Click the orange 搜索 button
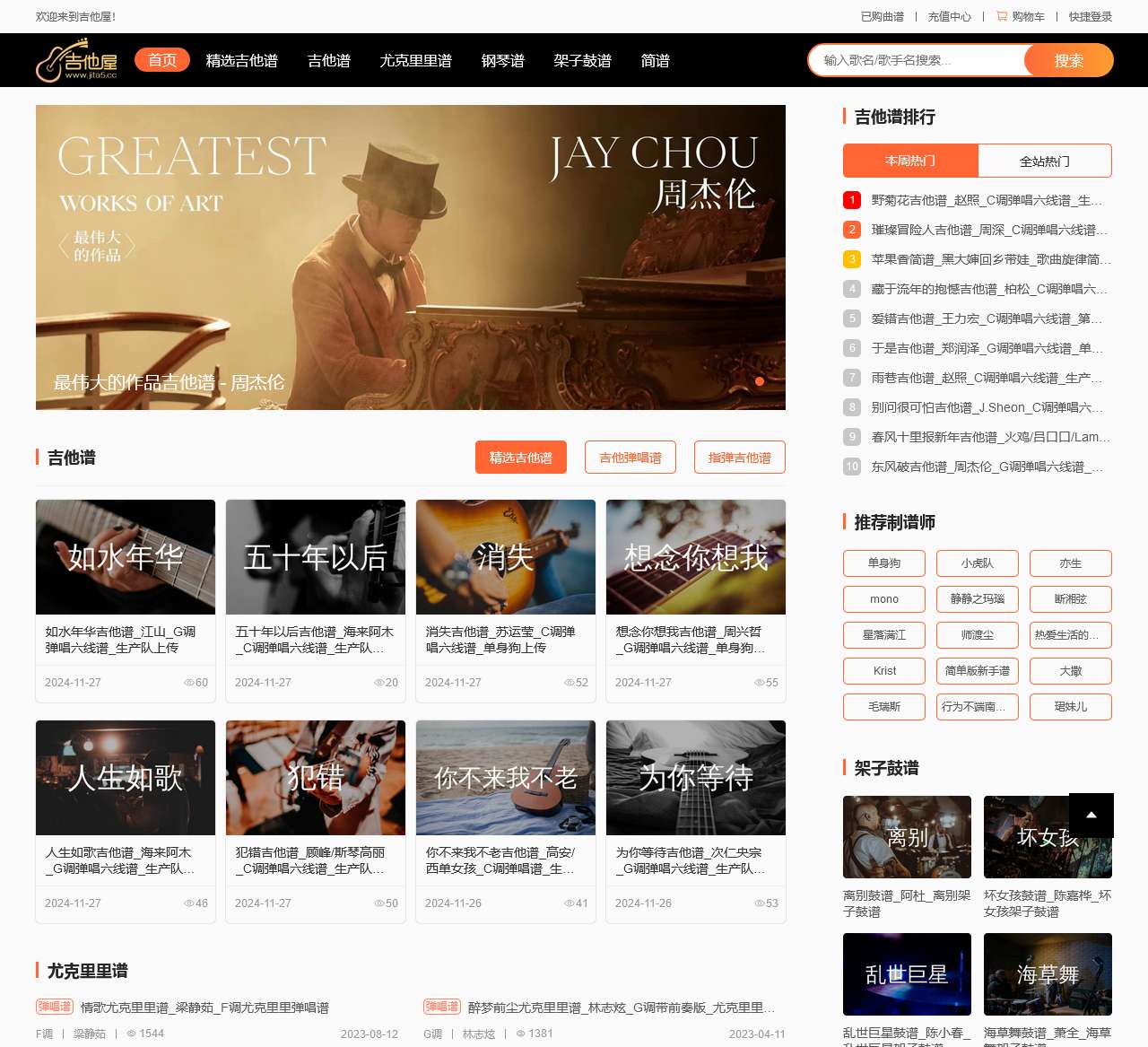 click(x=1069, y=60)
